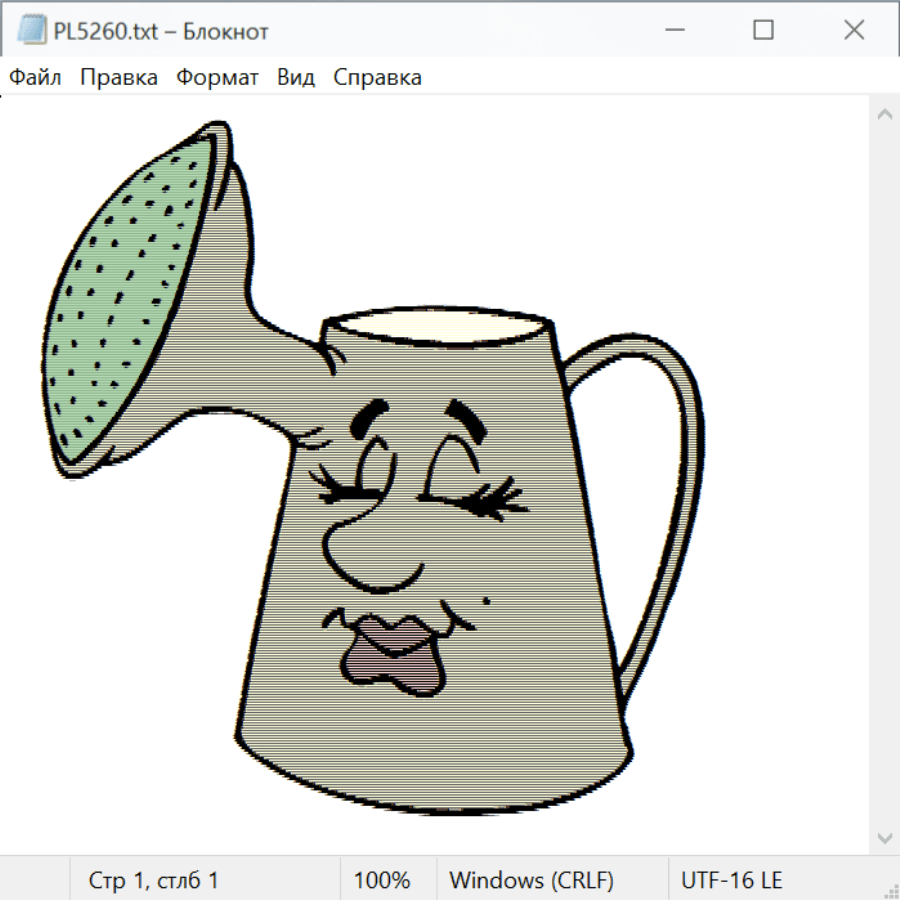Click the scroll down arrow
The image size is (900, 900).
pos(884,836)
